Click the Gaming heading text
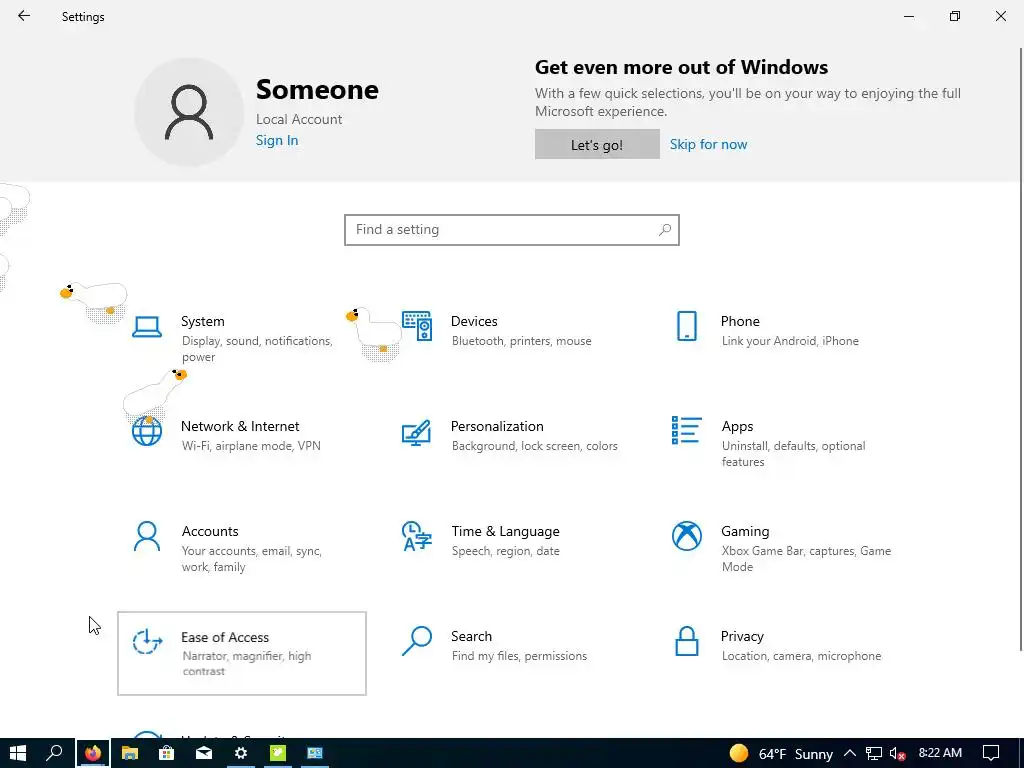Image resolution: width=1024 pixels, height=768 pixels. pos(745,532)
